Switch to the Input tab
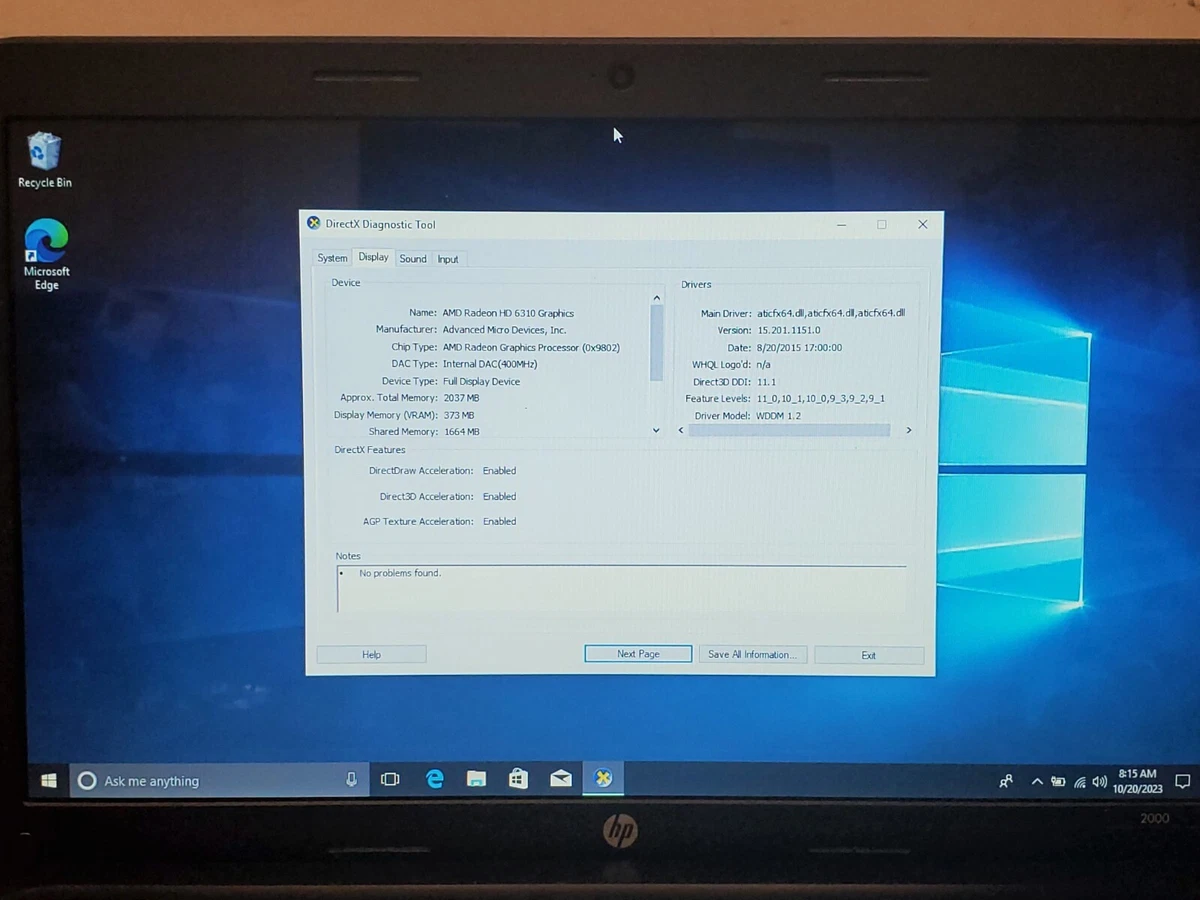This screenshot has width=1200, height=900. tap(448, 259)
